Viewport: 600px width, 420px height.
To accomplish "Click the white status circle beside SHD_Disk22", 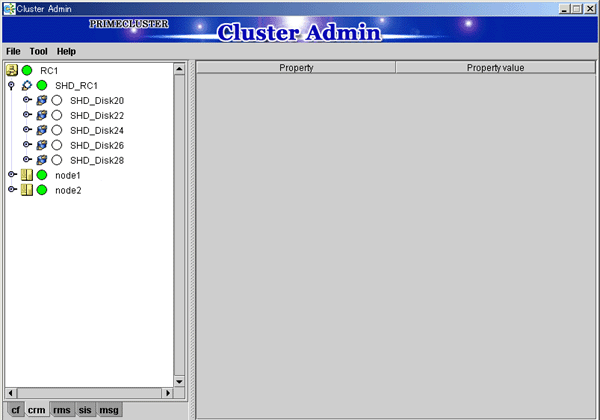I will point(57,115).
